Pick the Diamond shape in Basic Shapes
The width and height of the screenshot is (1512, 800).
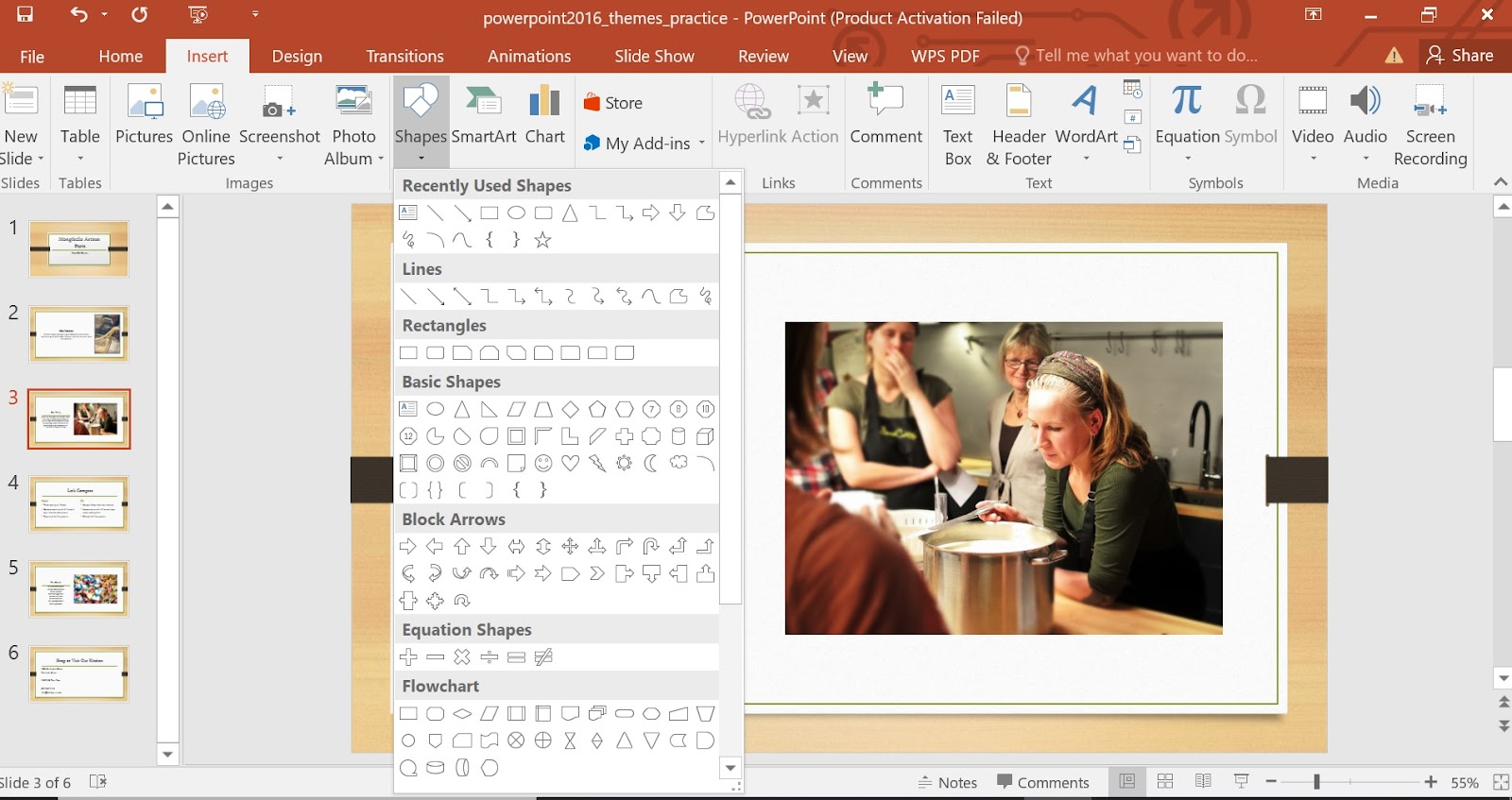570,409
